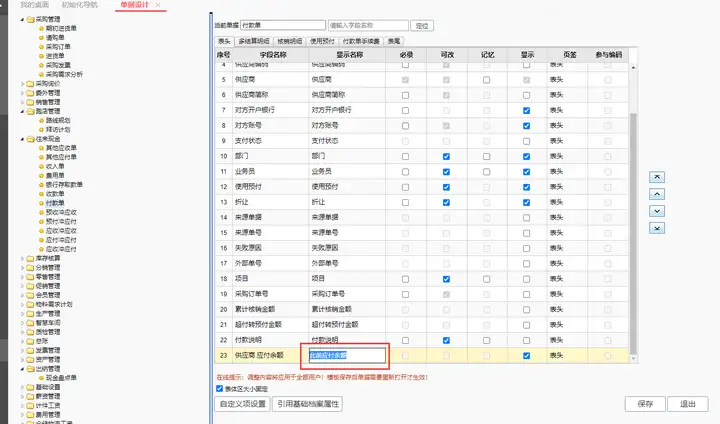This screenshot has width=720, height=424.
Task: Move selected field down one row
Action: [657, 211]
